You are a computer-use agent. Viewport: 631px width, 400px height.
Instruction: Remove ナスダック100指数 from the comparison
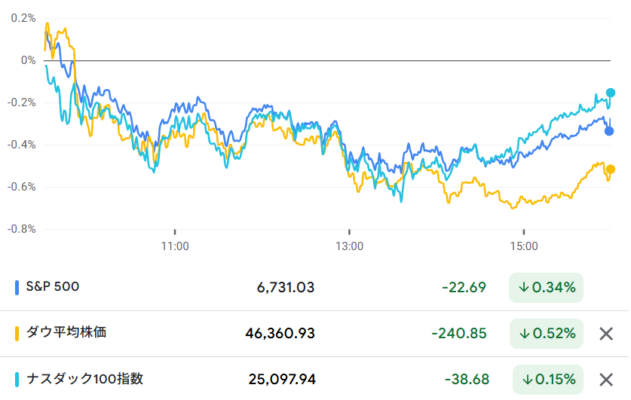point(604,380)
